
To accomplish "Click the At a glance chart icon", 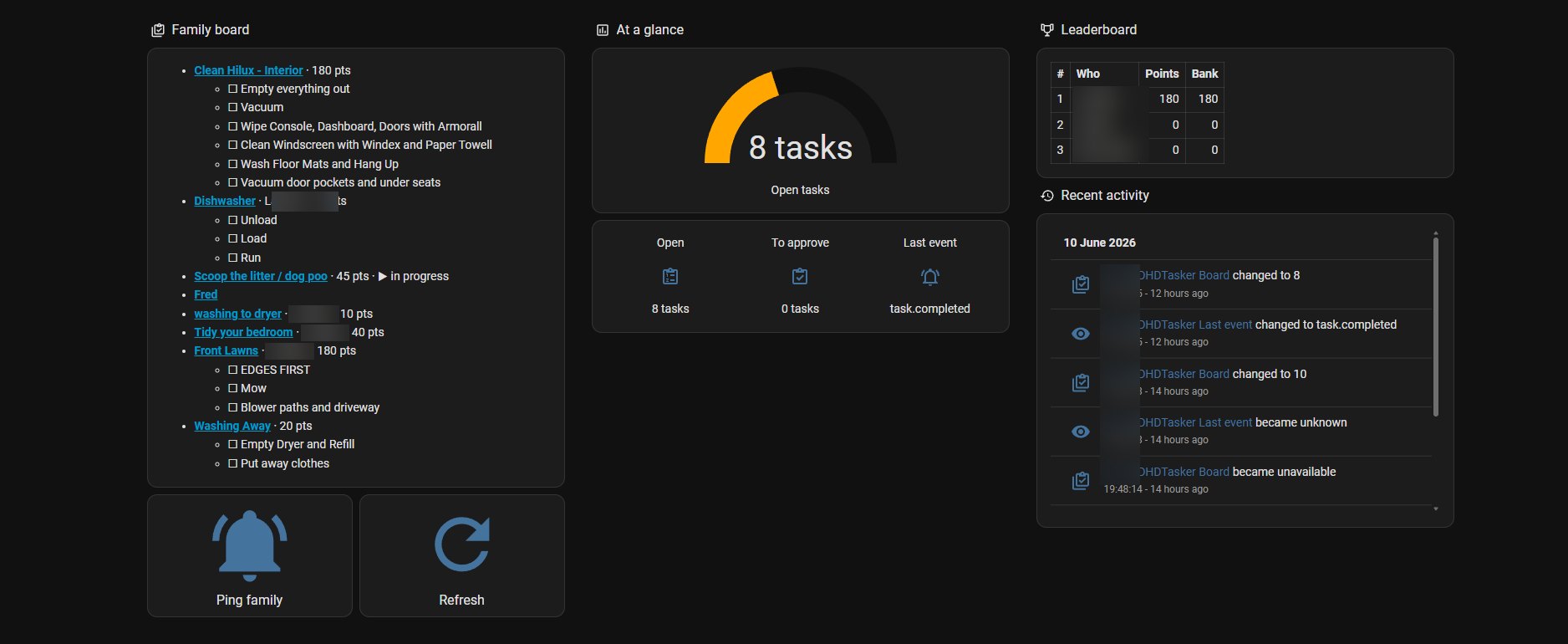I will click(603, 30).
